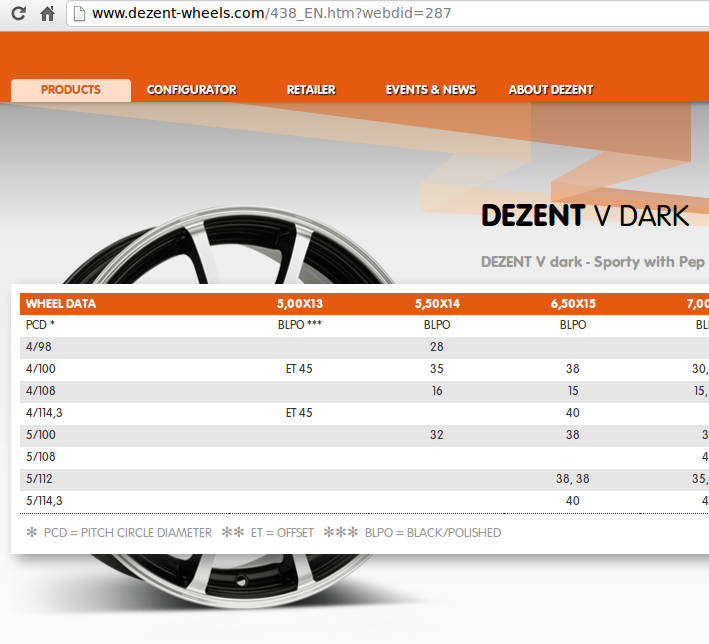Click the page info icon in address bar
Screen dimensions: 709x644
pyautogui.click(x=79, y=14)
